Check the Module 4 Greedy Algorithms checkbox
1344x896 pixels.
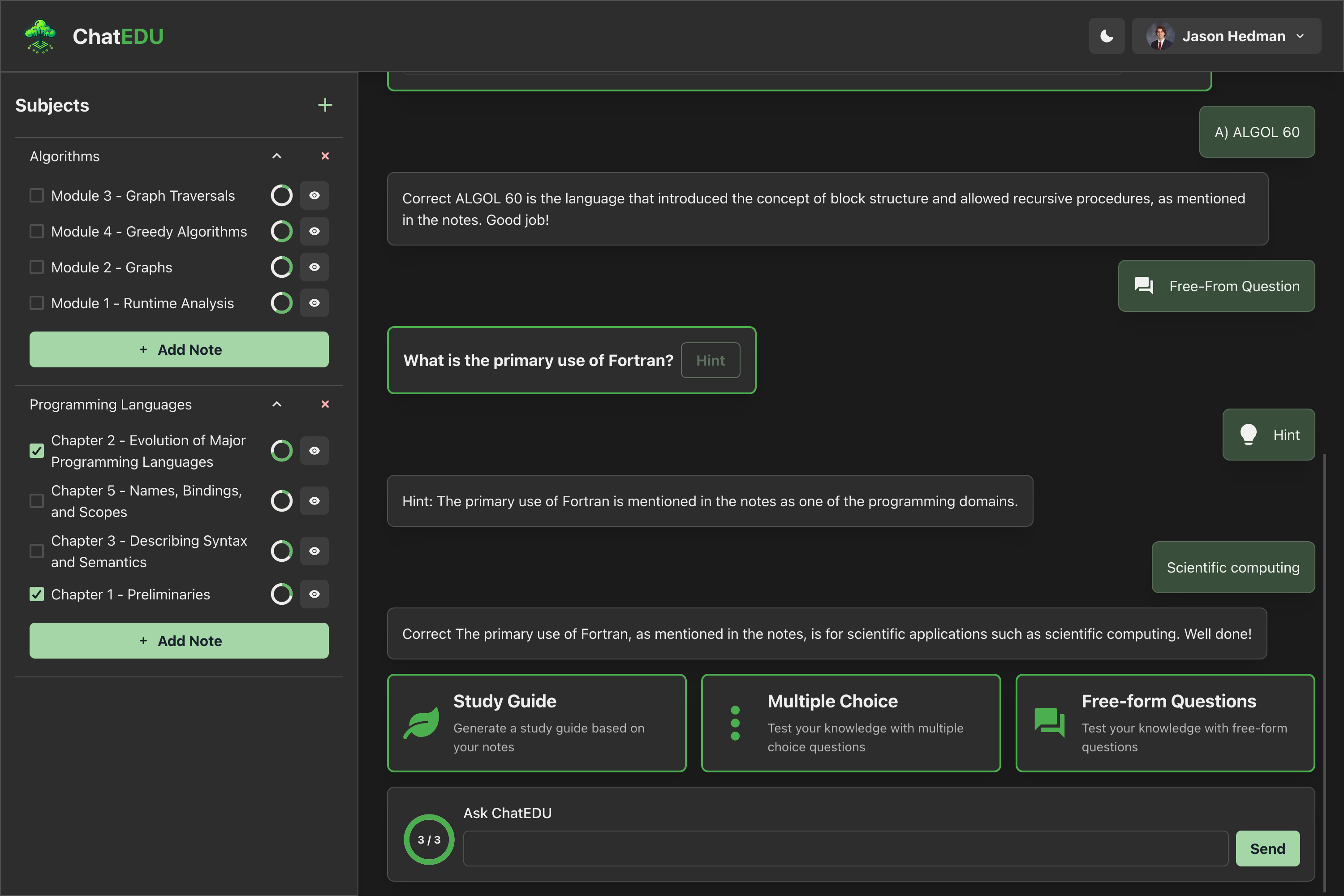point(37,232)
